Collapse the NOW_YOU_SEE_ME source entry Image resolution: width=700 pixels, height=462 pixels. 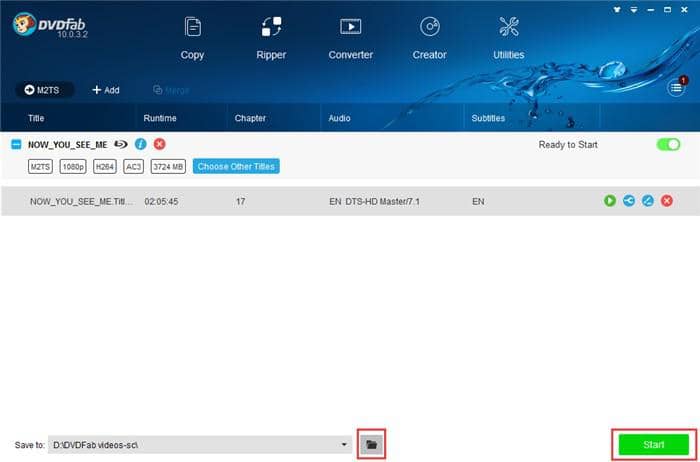(x=16, y=145)
